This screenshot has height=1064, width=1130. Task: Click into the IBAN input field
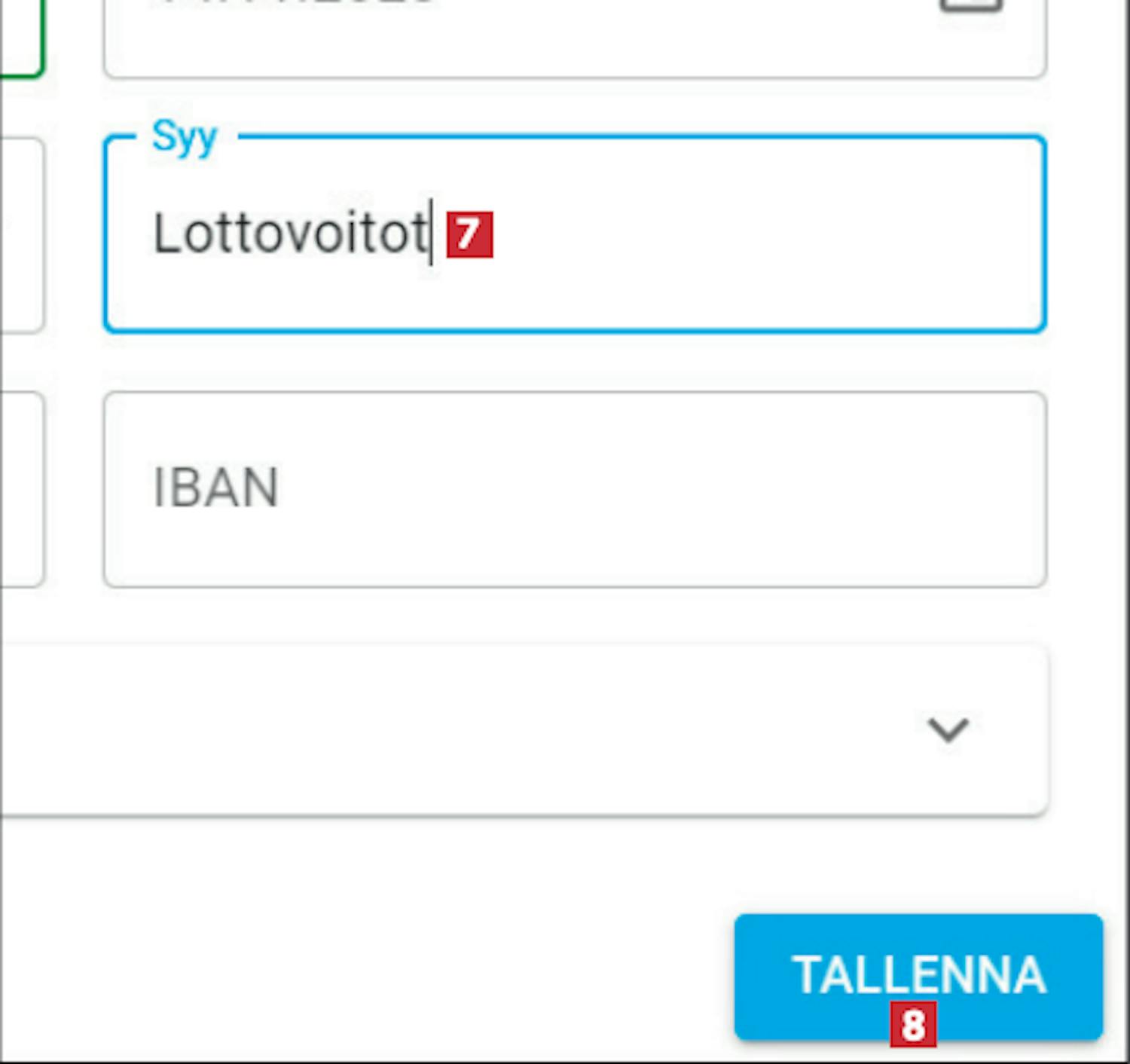click(x=574, y=489)
